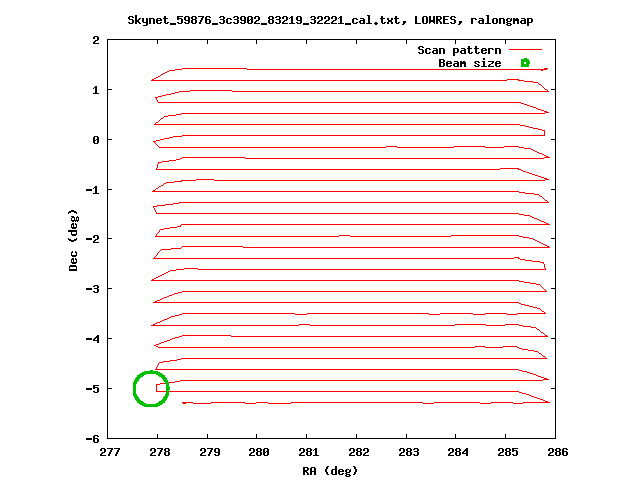The image size is (640, 480).
Task: Click the x-axis tick label 282
Action: tap(358, 452)
